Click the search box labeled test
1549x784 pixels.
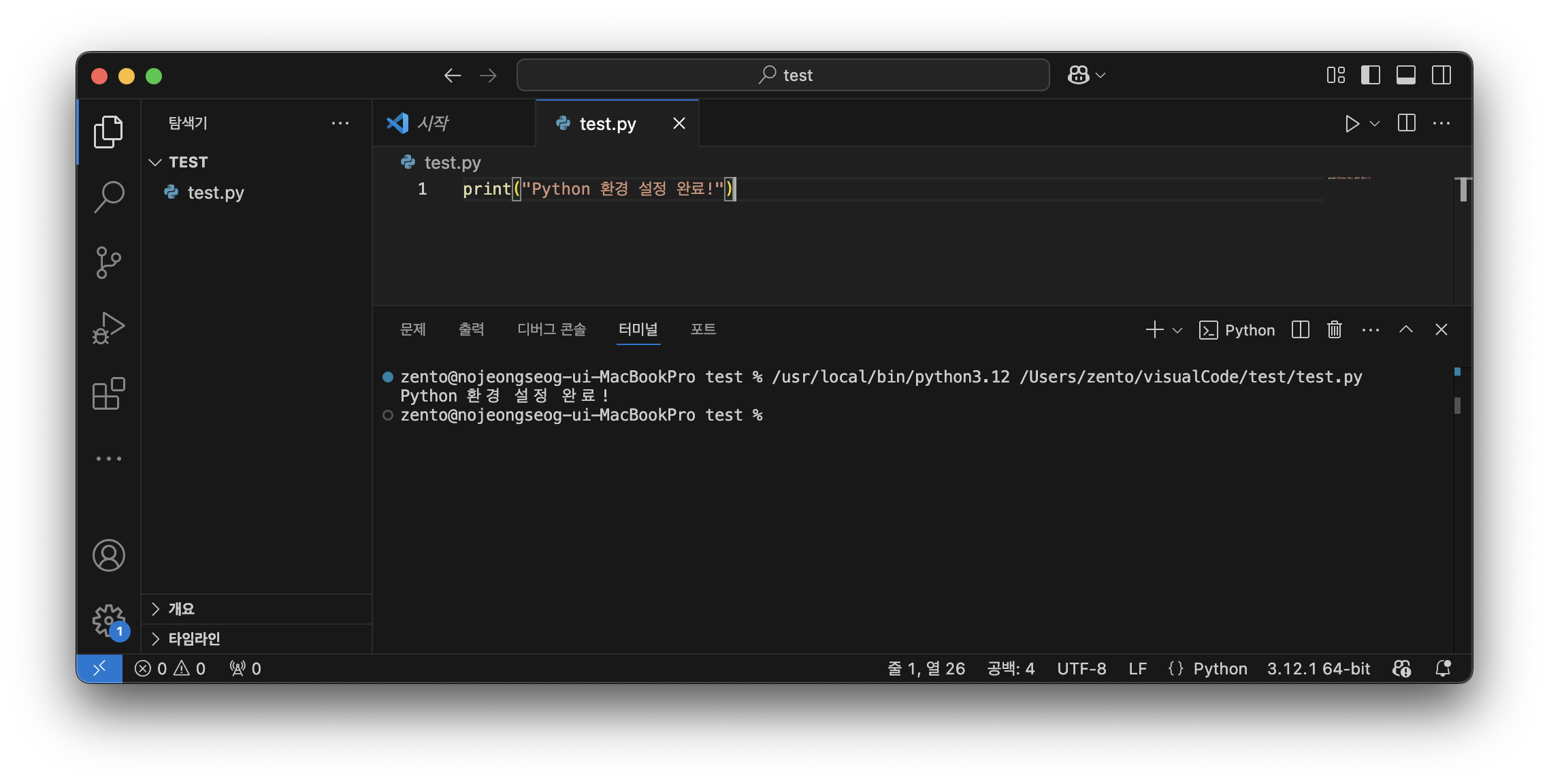tap(783, 75)
